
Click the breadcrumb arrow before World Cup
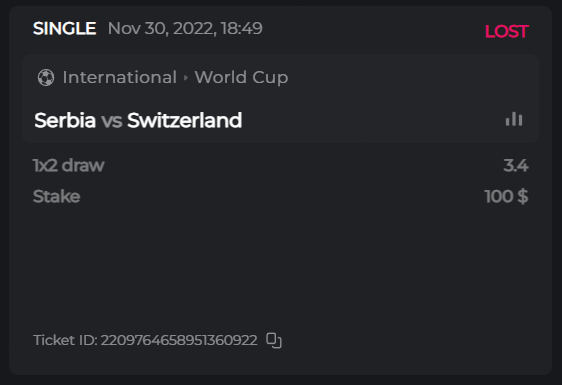pos(186,77)
